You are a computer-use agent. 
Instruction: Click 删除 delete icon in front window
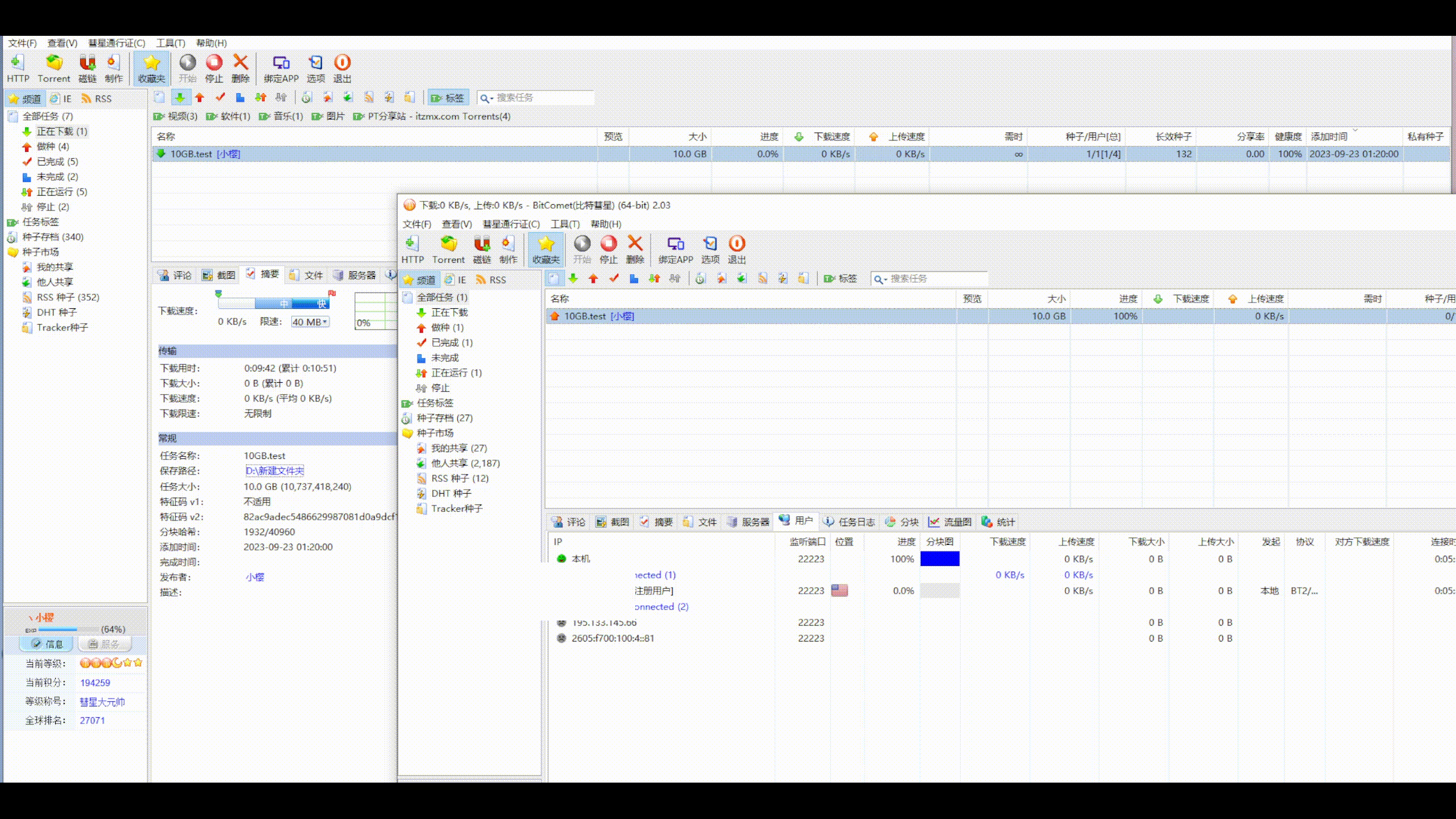635,249
